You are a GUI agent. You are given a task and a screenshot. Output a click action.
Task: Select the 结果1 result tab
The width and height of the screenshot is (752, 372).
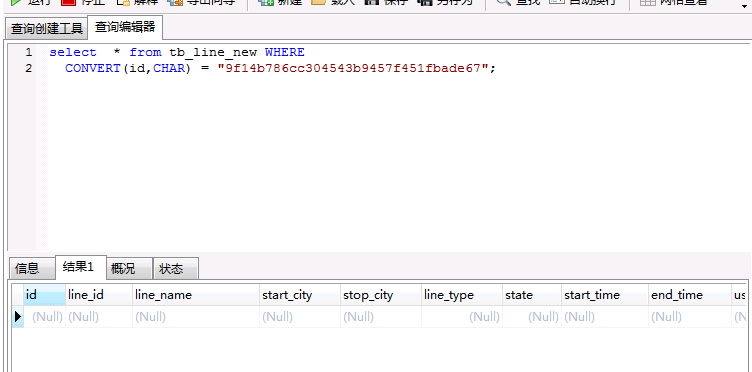point(81,267)
